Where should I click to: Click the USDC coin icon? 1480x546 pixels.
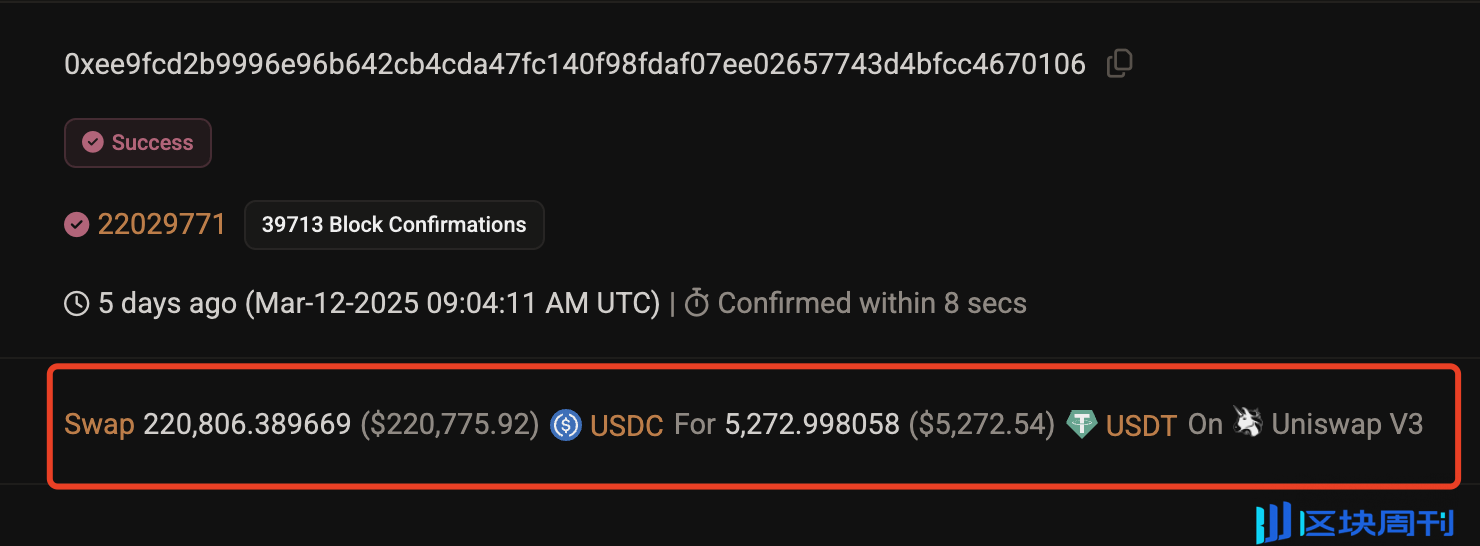tap(566, 425)
